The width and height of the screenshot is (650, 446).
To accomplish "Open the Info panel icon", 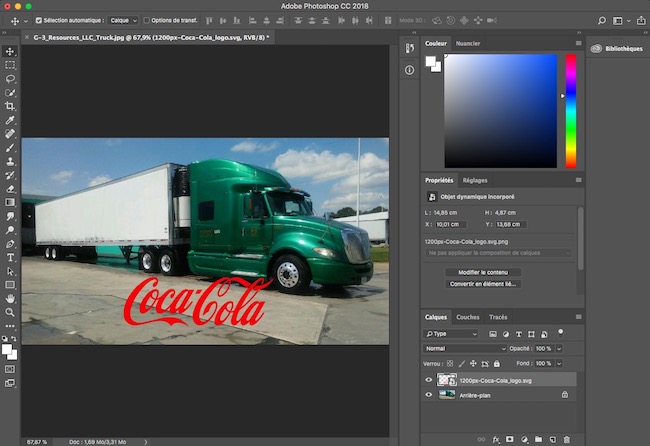I will [410, 70].
